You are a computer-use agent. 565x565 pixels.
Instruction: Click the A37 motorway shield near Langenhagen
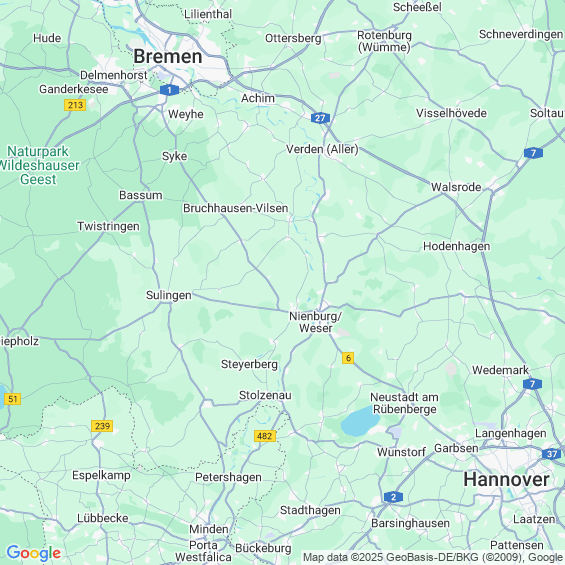click(x=552, y=454)
